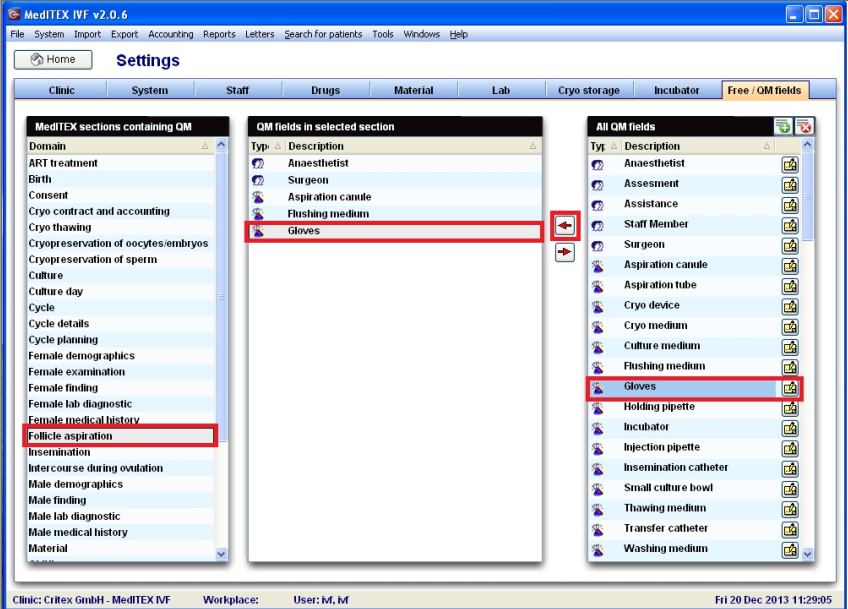848x609 pixels.
Task: Click the Home button
Action: point(53,59)
